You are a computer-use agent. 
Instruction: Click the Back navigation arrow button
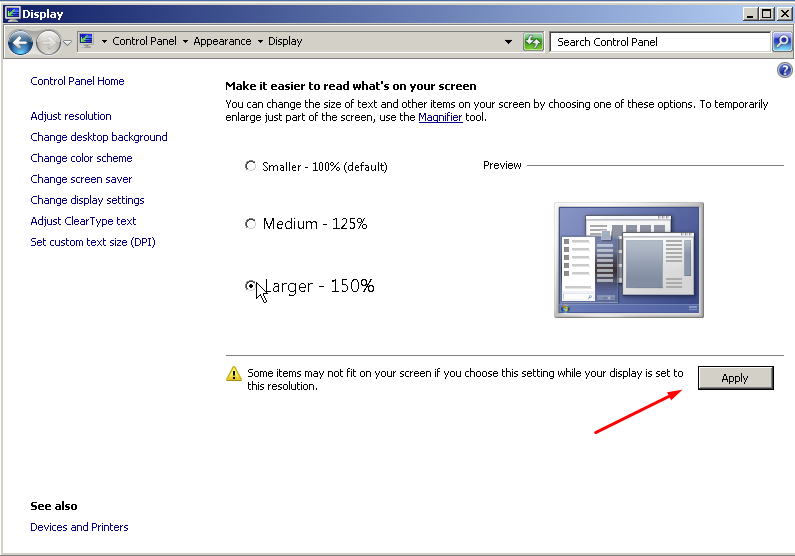(x=20, y=42)
